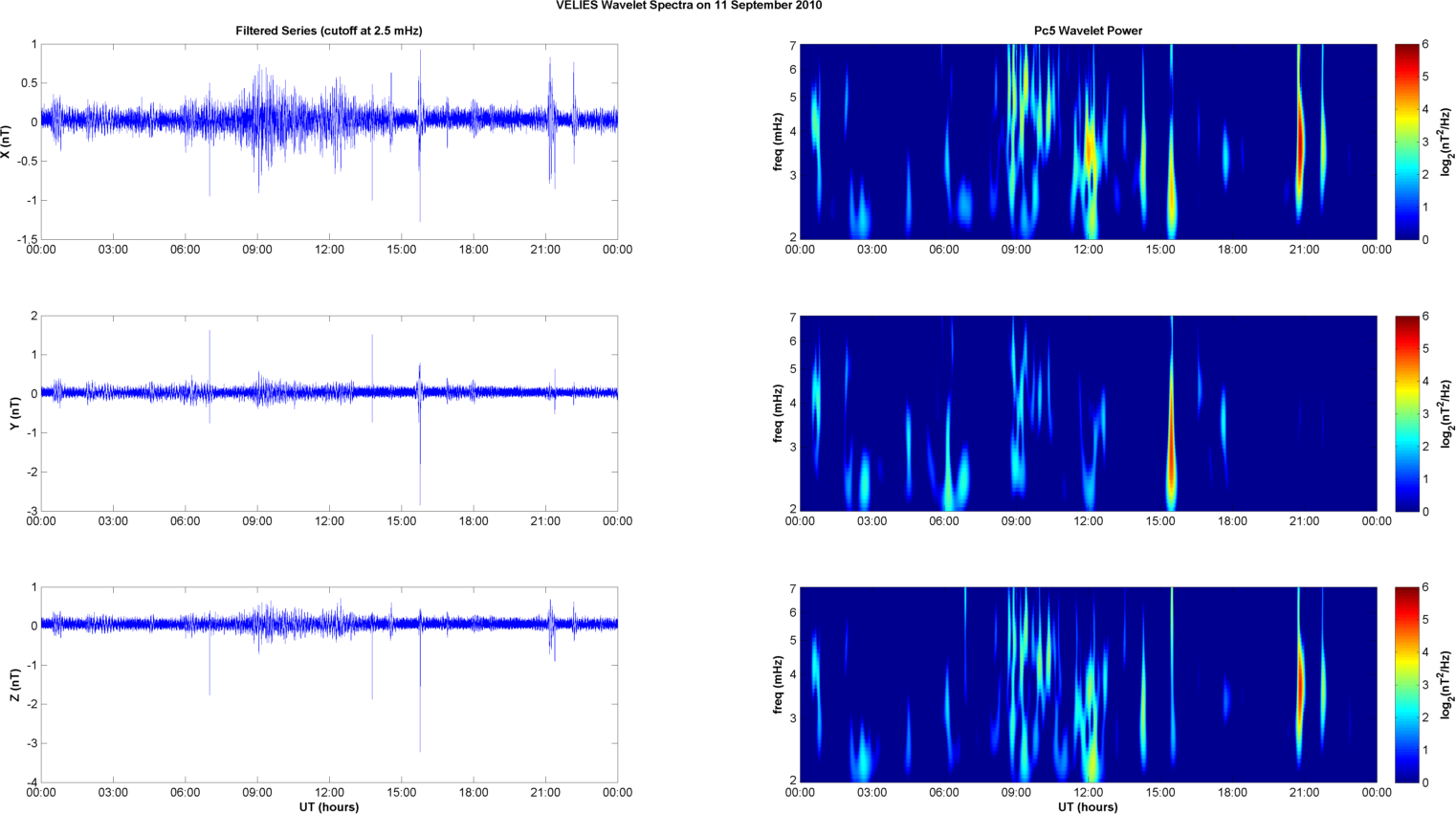The height and width of the screenshot is (814, 1456).
Task: Click the log2(nT²/Hz) label of the Z spectrogram colorbar
Action: click(1448, 685)
